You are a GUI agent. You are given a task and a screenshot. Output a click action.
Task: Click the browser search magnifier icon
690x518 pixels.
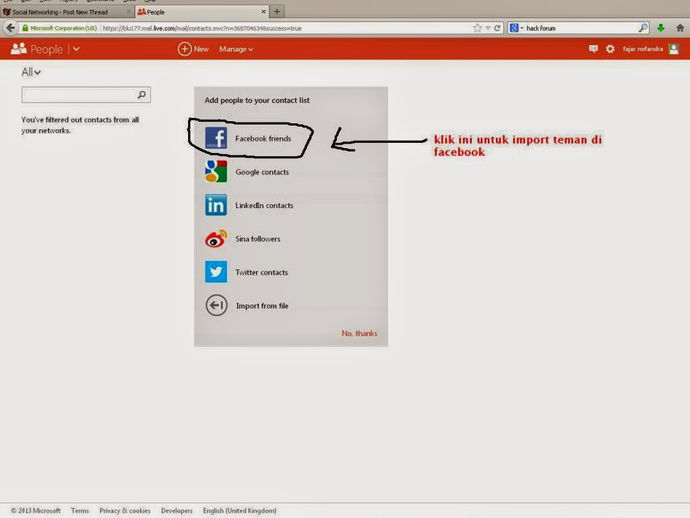(643, 28)
